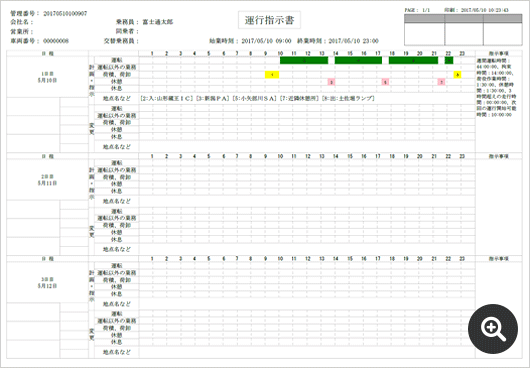Click the place name 小矢部川SA entry

pos(254,99)
